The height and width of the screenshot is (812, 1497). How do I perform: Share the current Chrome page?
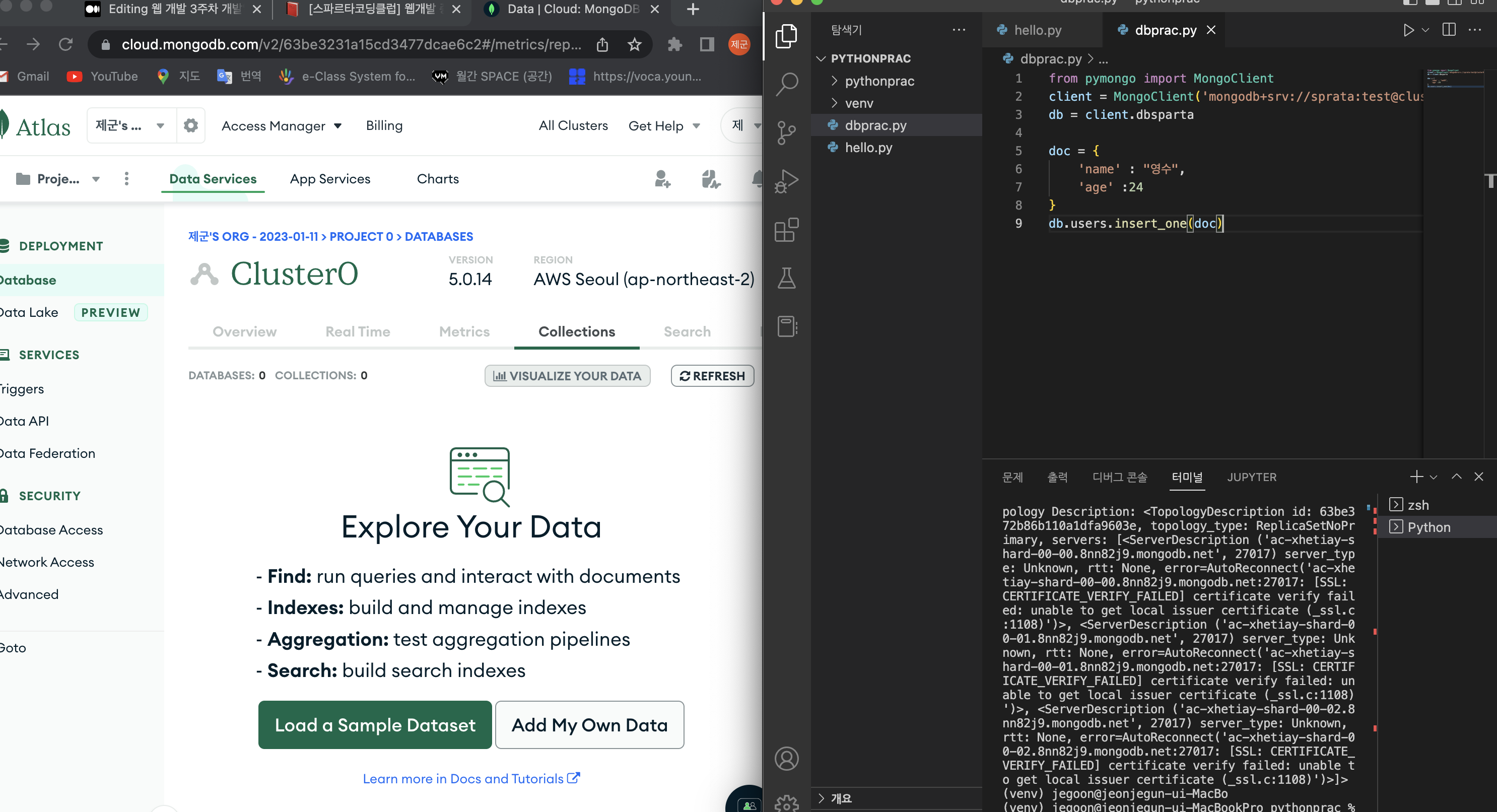coord(602,44)
